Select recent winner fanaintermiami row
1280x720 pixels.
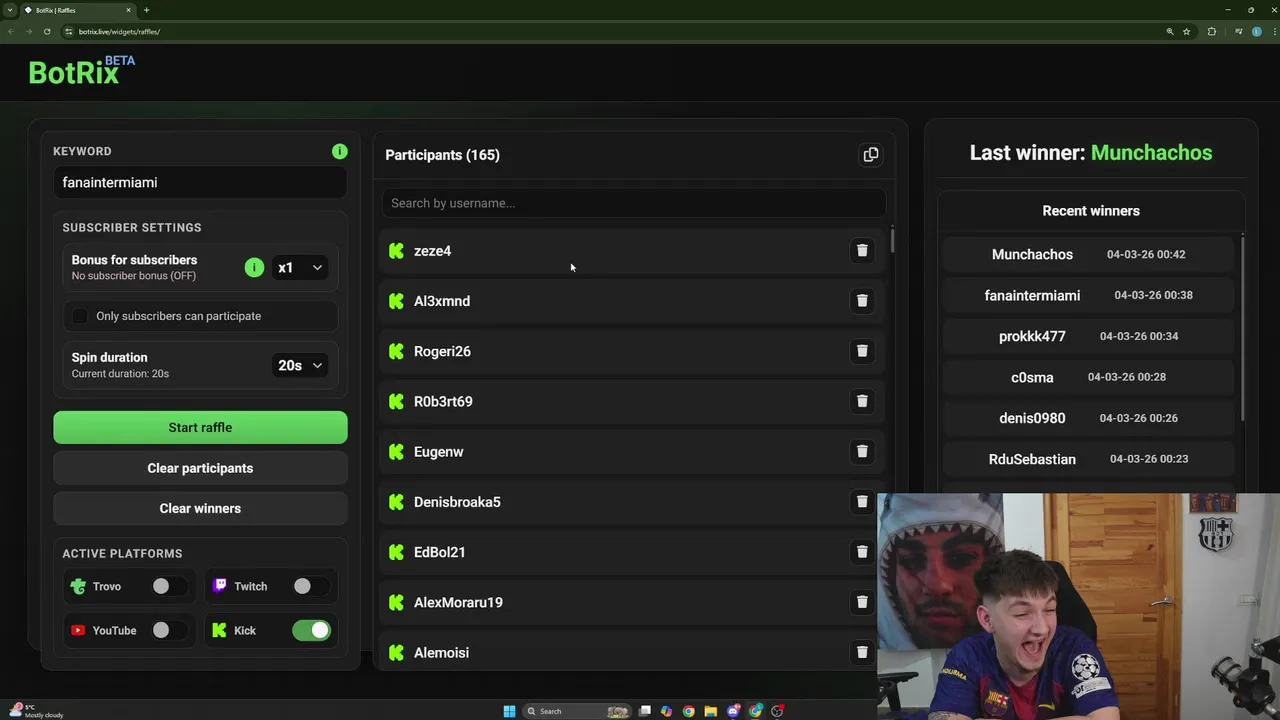[x=1089, y=295]
